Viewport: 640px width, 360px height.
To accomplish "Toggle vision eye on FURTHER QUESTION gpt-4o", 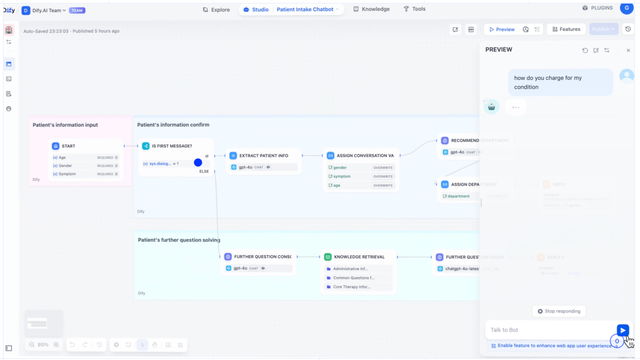I will 263,268.
